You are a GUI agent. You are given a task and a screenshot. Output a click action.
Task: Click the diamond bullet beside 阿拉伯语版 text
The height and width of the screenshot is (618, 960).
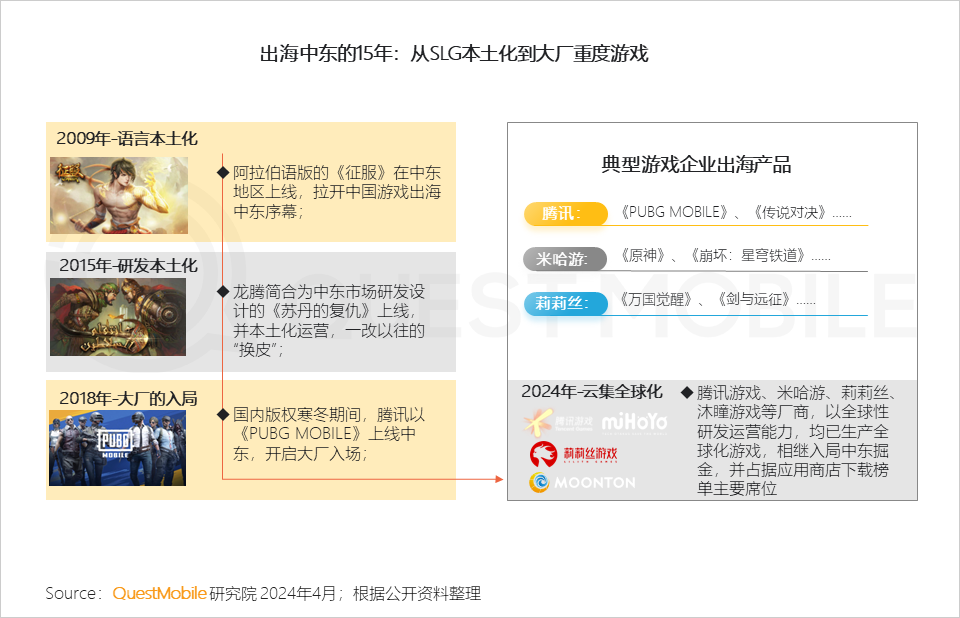click(223, 172)
